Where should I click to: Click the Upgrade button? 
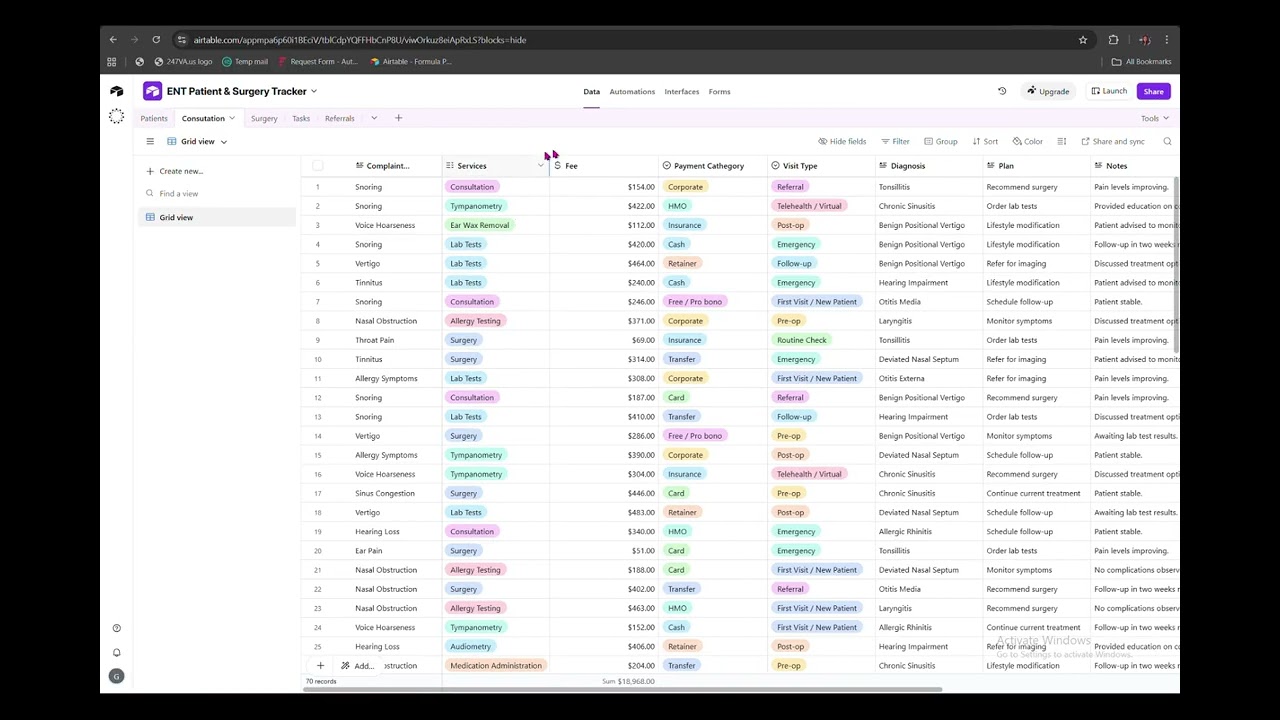pyautogui.click(x=1048, y=91)
